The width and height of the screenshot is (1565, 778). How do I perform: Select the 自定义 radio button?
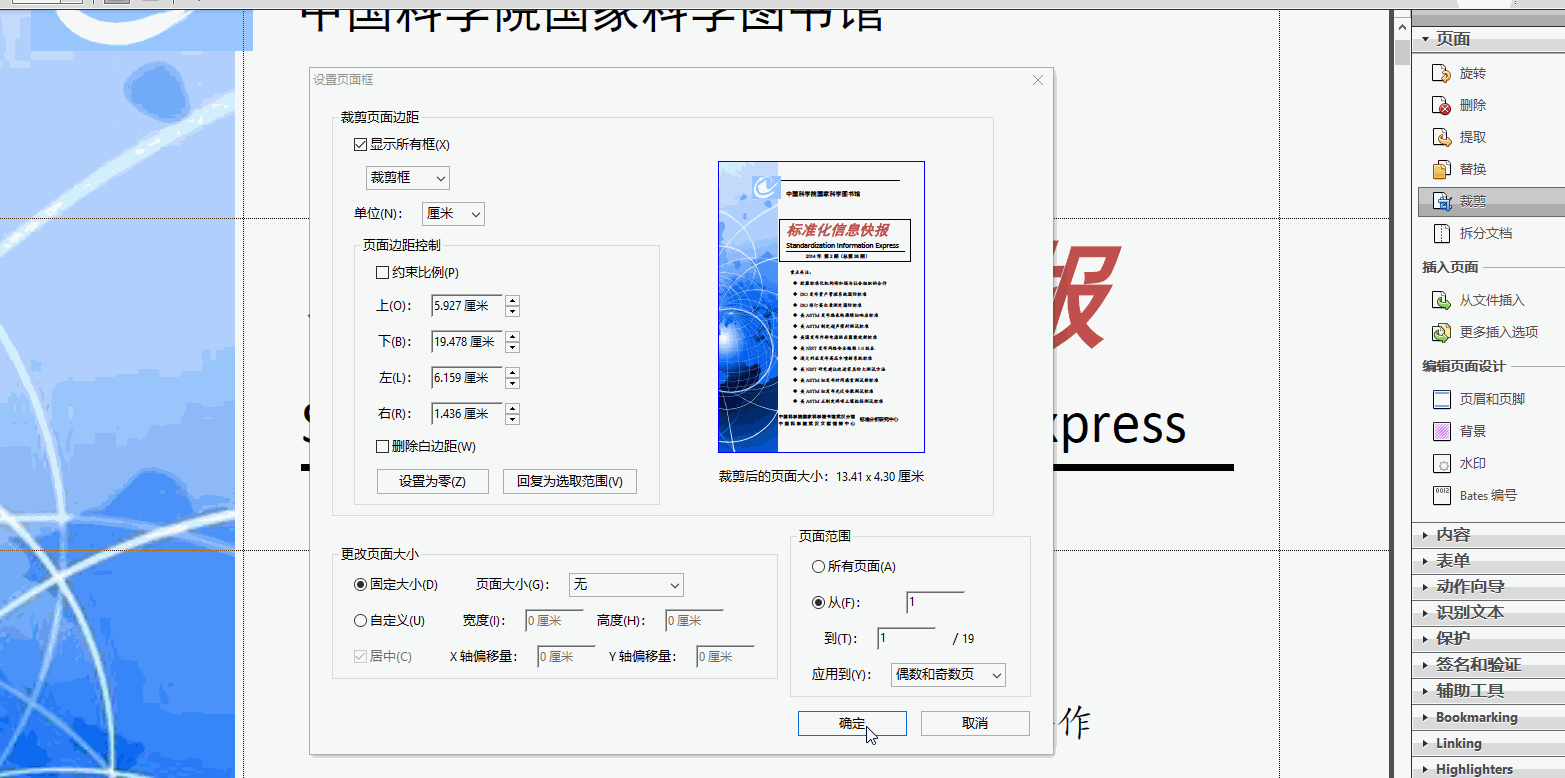tap(360, 620)
